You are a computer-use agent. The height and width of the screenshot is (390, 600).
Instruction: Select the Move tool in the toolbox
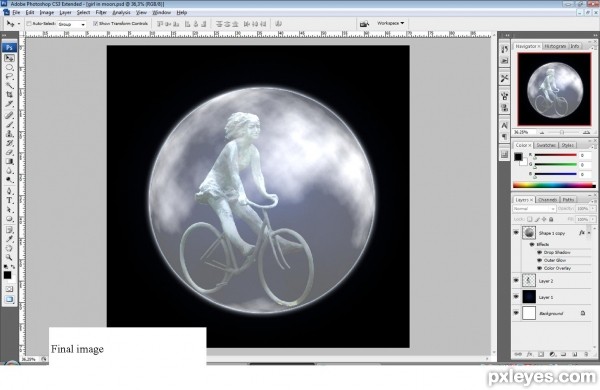click(x=9, y=58)
